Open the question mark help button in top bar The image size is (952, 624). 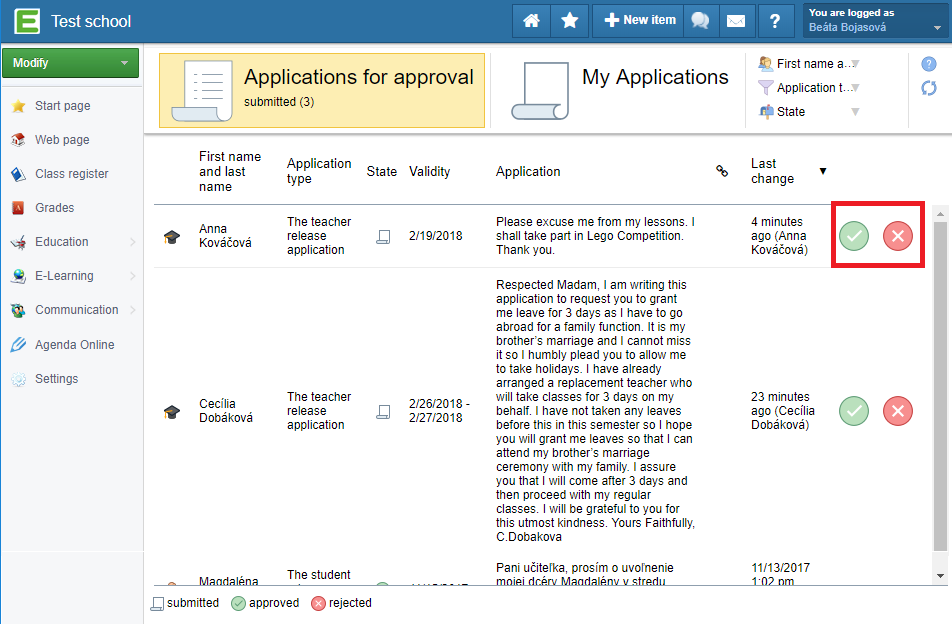pyautogui.click(x=775, y=21)
